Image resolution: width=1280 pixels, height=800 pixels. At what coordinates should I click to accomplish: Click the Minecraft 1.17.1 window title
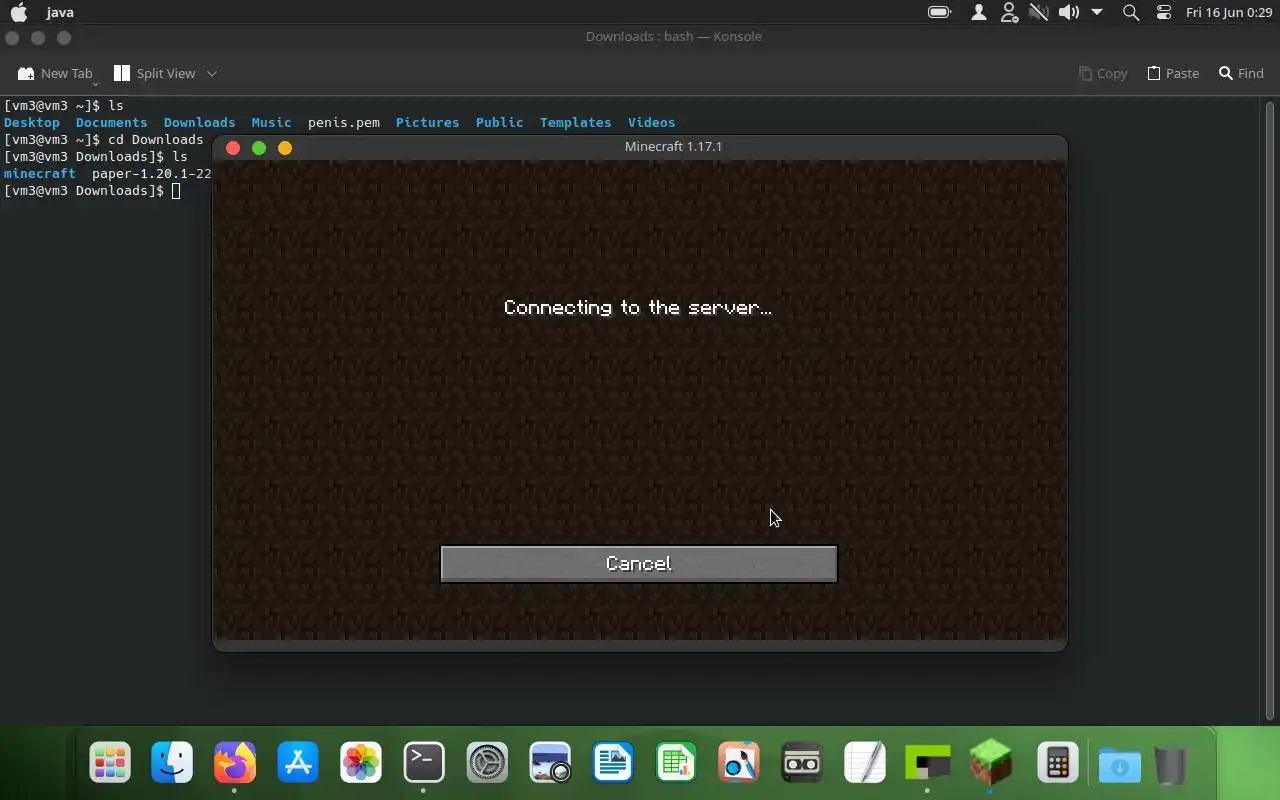pyautogui.click(x=673, y=146)
